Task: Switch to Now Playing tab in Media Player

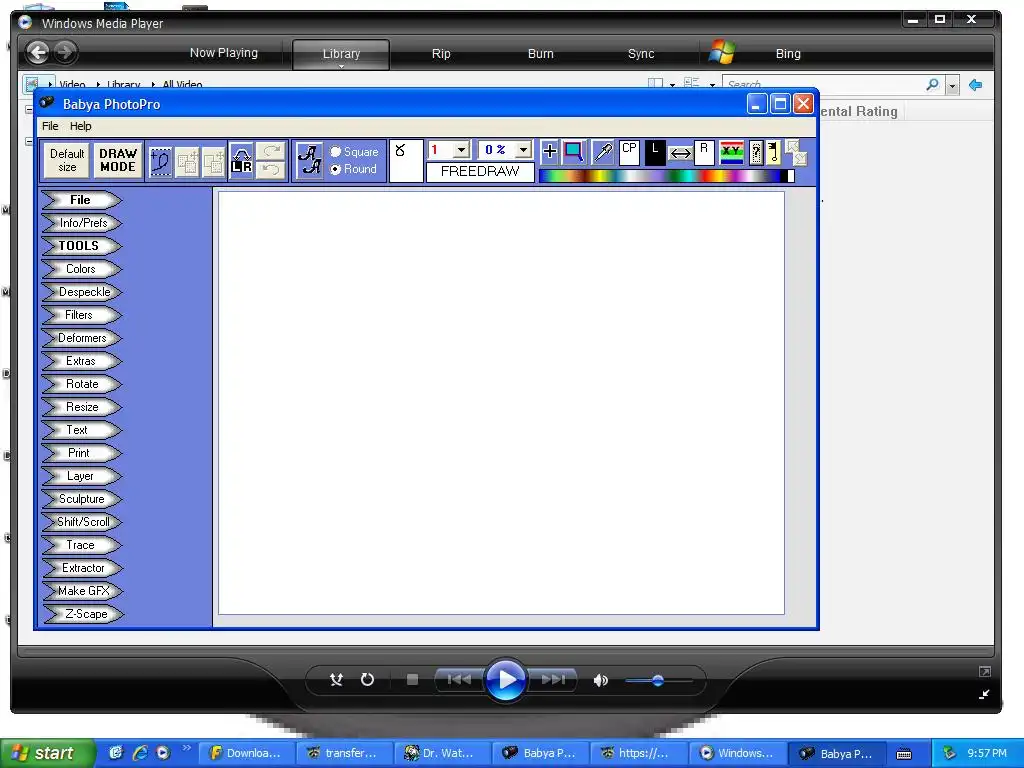Action: tap(223, 53)
